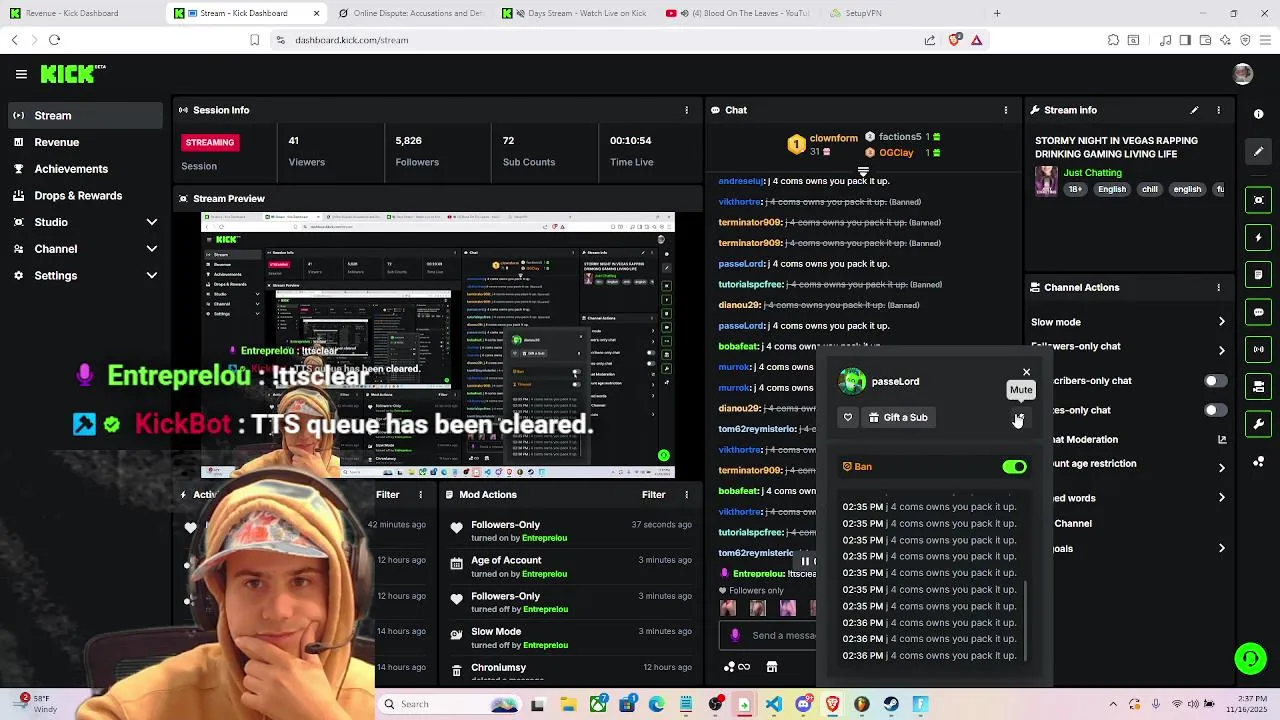
Task: Toggle Emotes-only chat switch
Action: tap(1215, 410)
